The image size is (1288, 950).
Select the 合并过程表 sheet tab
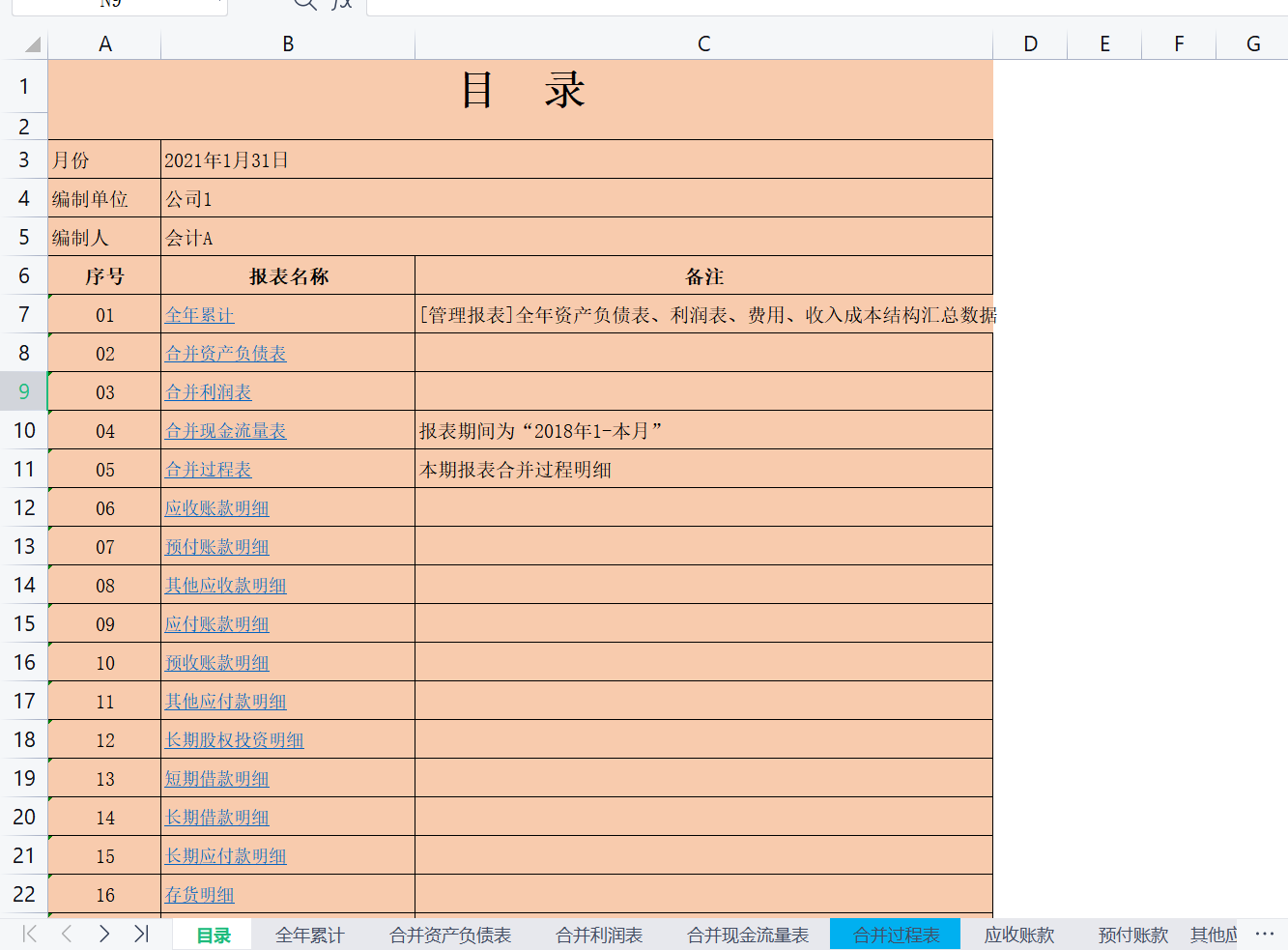(x=895, y=935)
